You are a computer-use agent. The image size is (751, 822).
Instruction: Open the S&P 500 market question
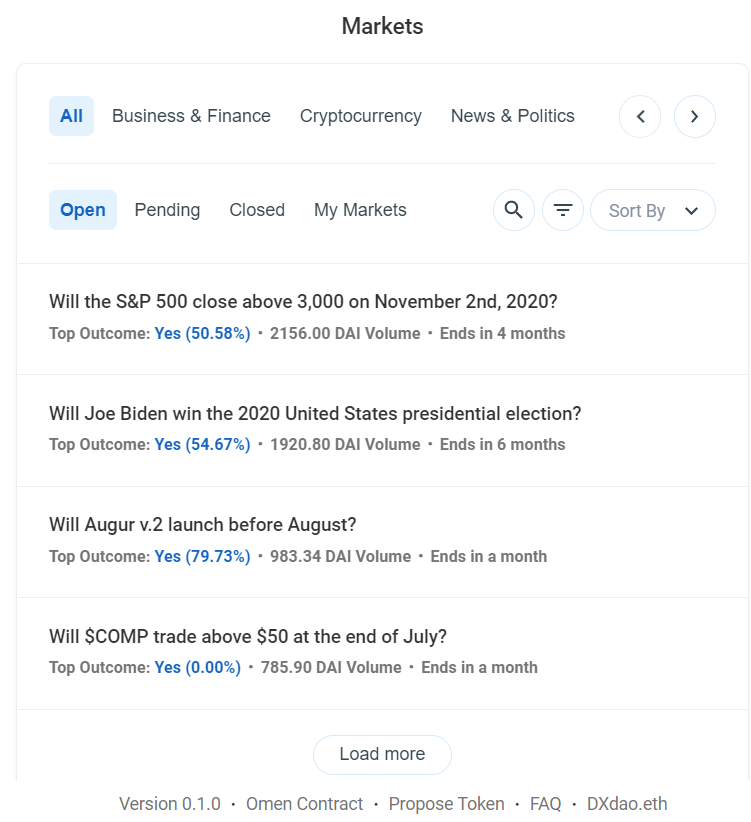pyautogui.click(x=303, y=302)
